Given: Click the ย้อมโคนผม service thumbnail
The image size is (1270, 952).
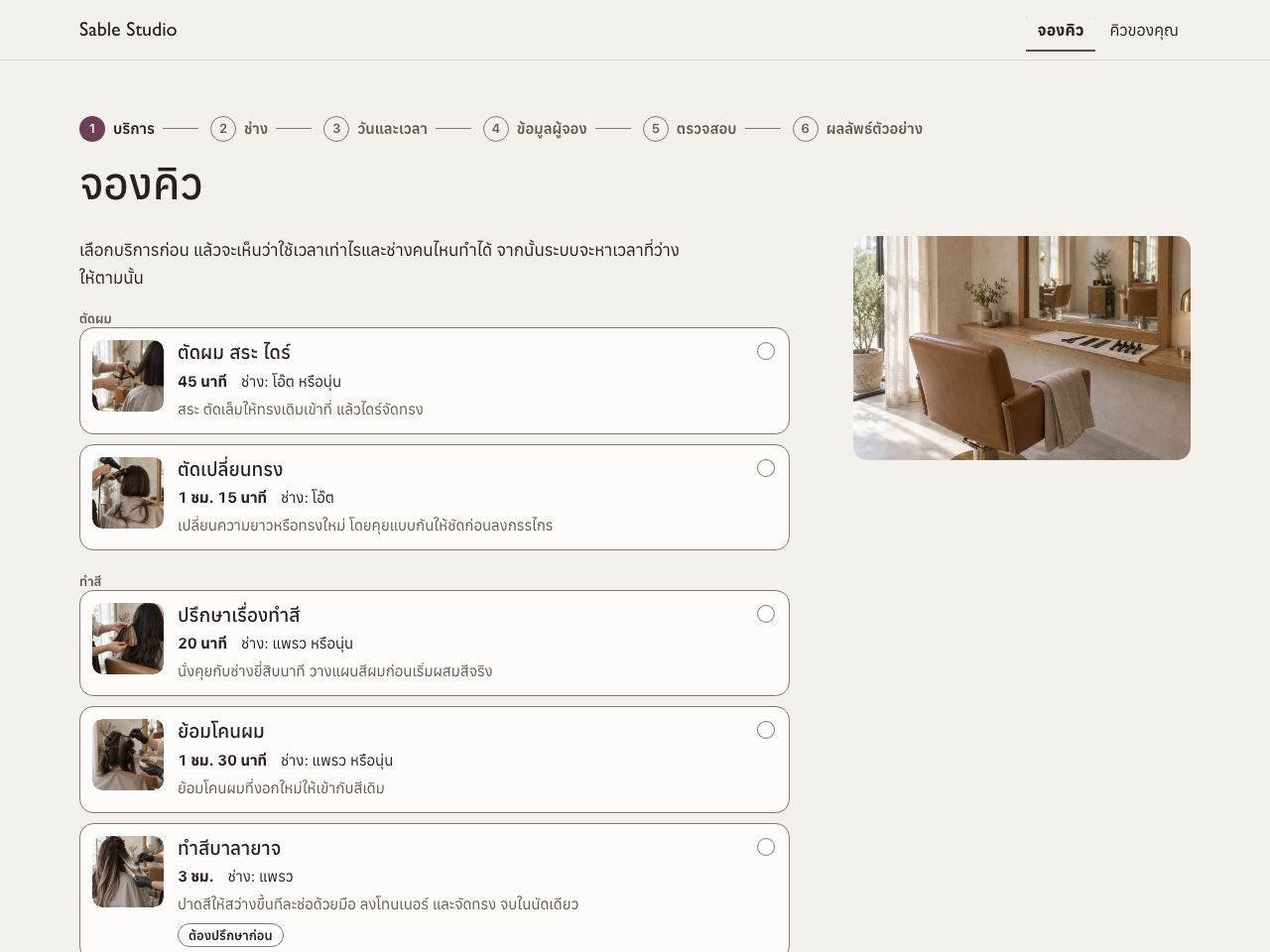Looking at the screenshot, I should pos(128,755).
